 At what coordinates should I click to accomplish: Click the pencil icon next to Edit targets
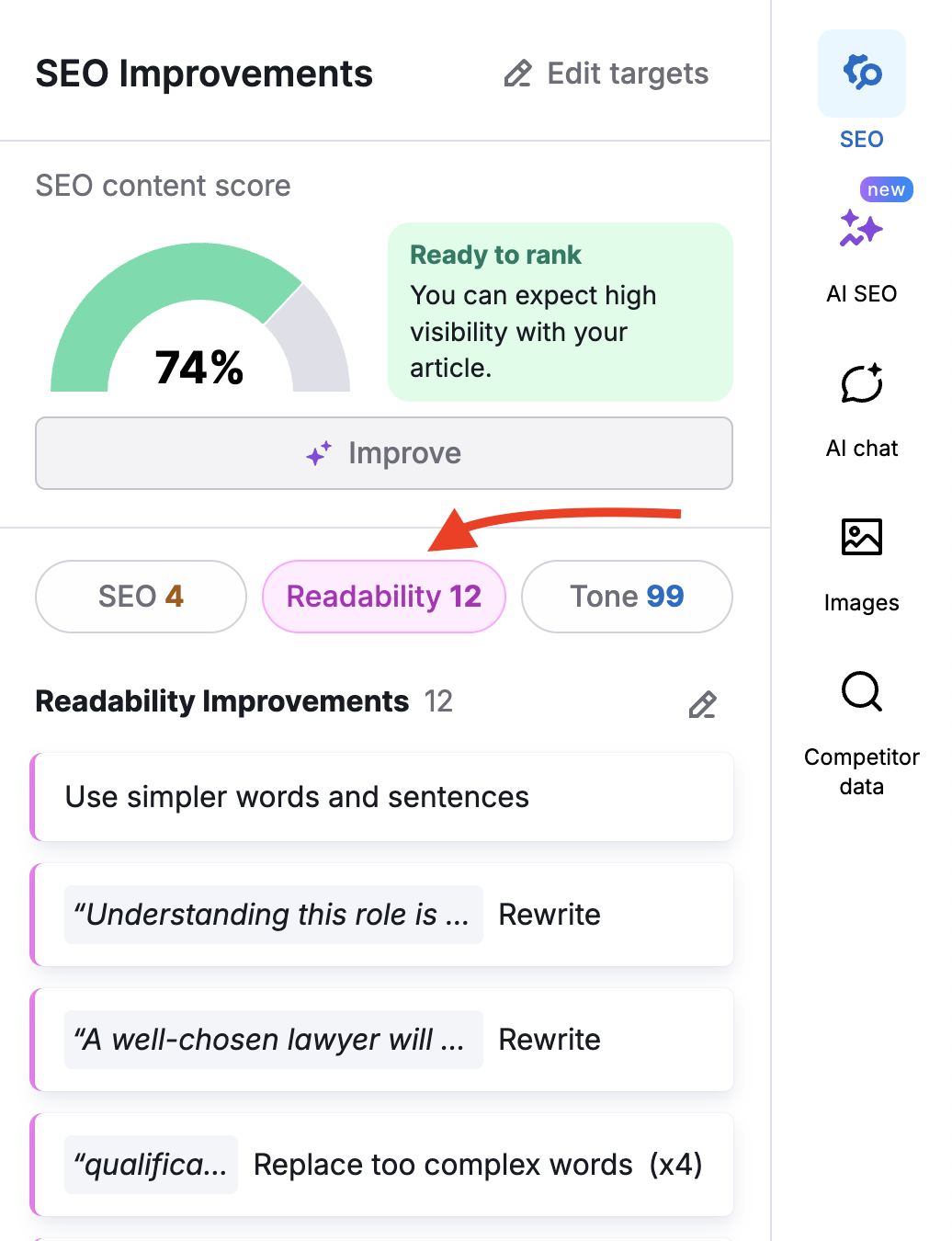(517, 74)
